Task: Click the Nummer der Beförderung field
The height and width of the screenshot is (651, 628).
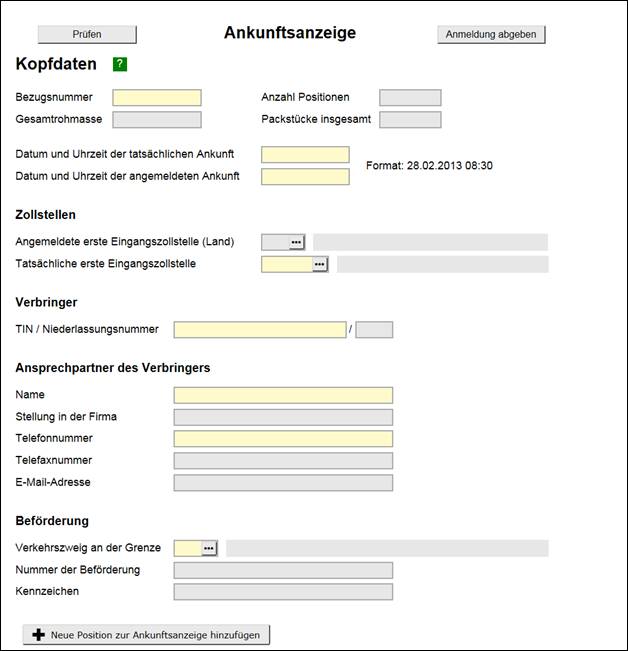Action: (283, 570)
